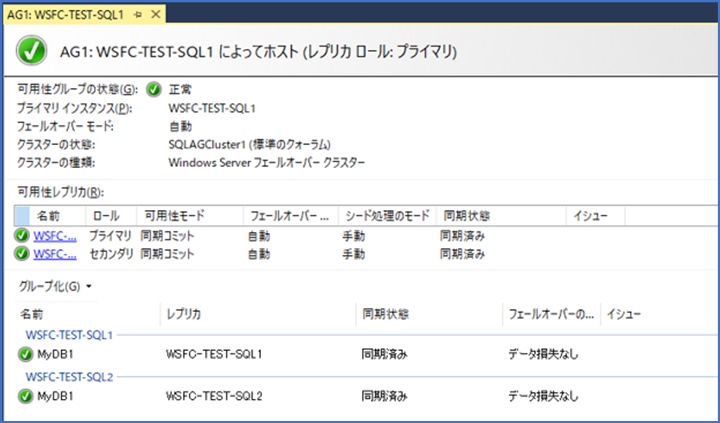Sort replicas by ロール column header
The image size is (720, 423).
pyautogui.click(x=111, y=216)
